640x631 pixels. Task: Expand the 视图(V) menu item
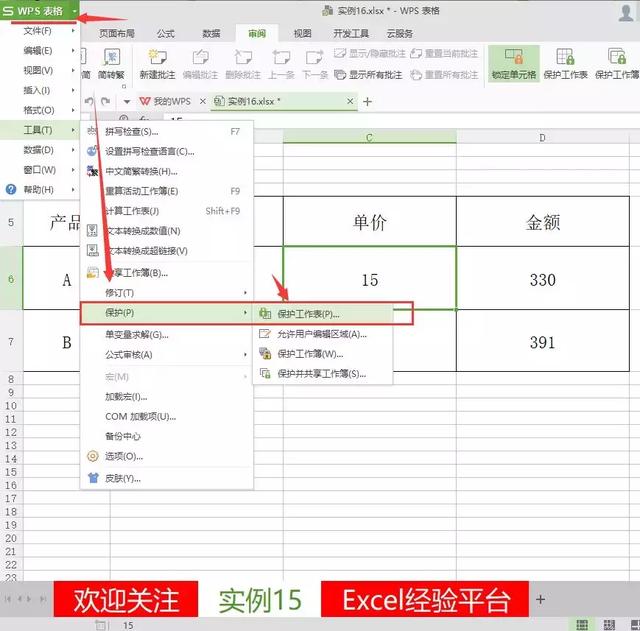click(40, 70)
